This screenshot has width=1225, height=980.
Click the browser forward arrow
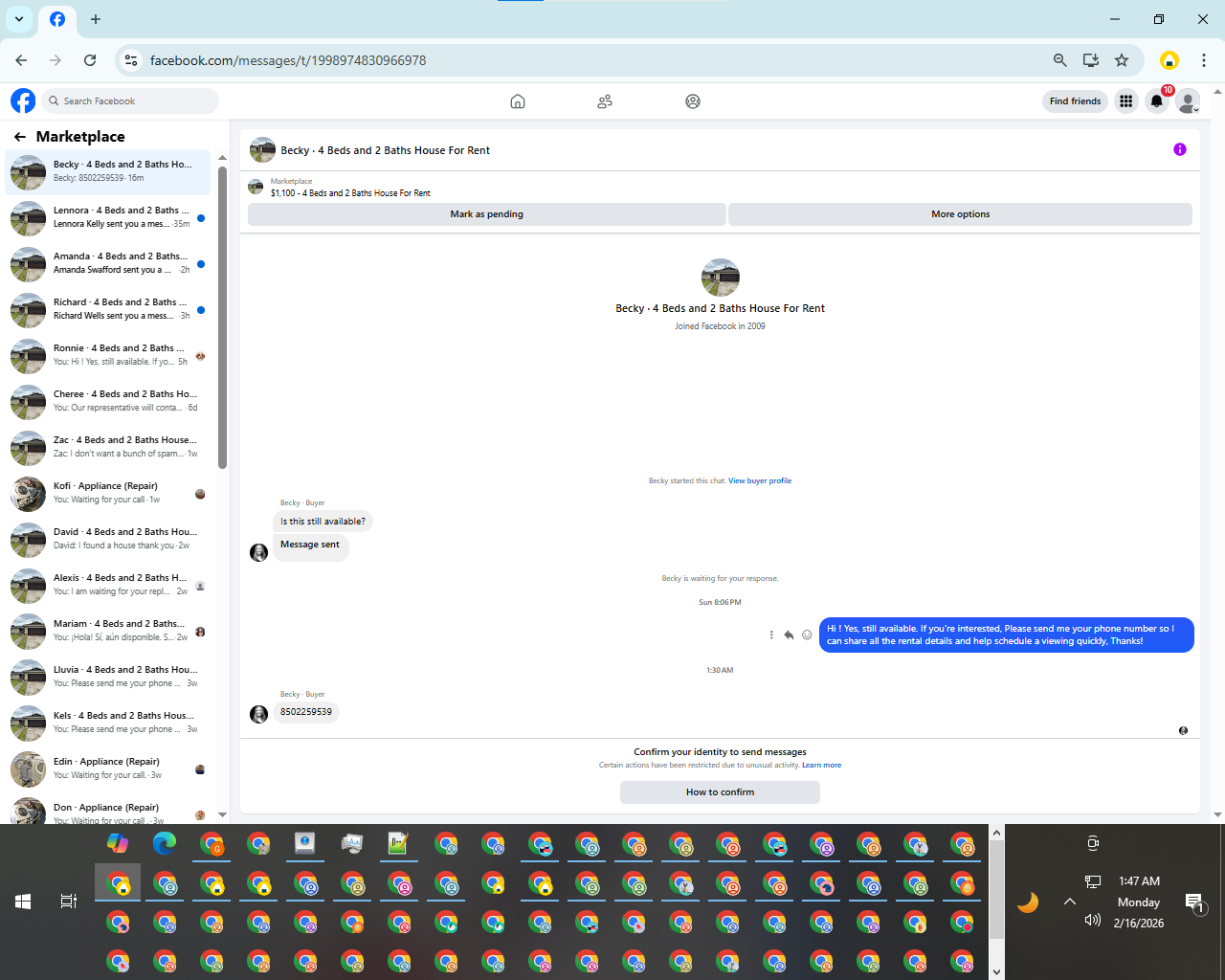pos(56,60)
